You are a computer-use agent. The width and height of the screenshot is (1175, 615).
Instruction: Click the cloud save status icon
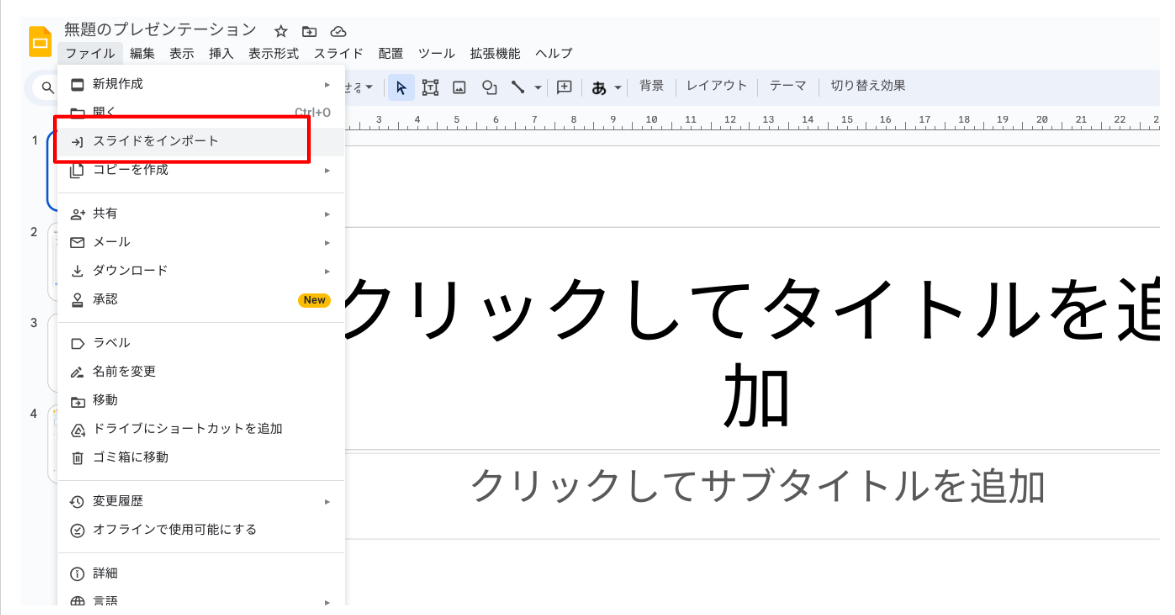(x=339, y=31)
